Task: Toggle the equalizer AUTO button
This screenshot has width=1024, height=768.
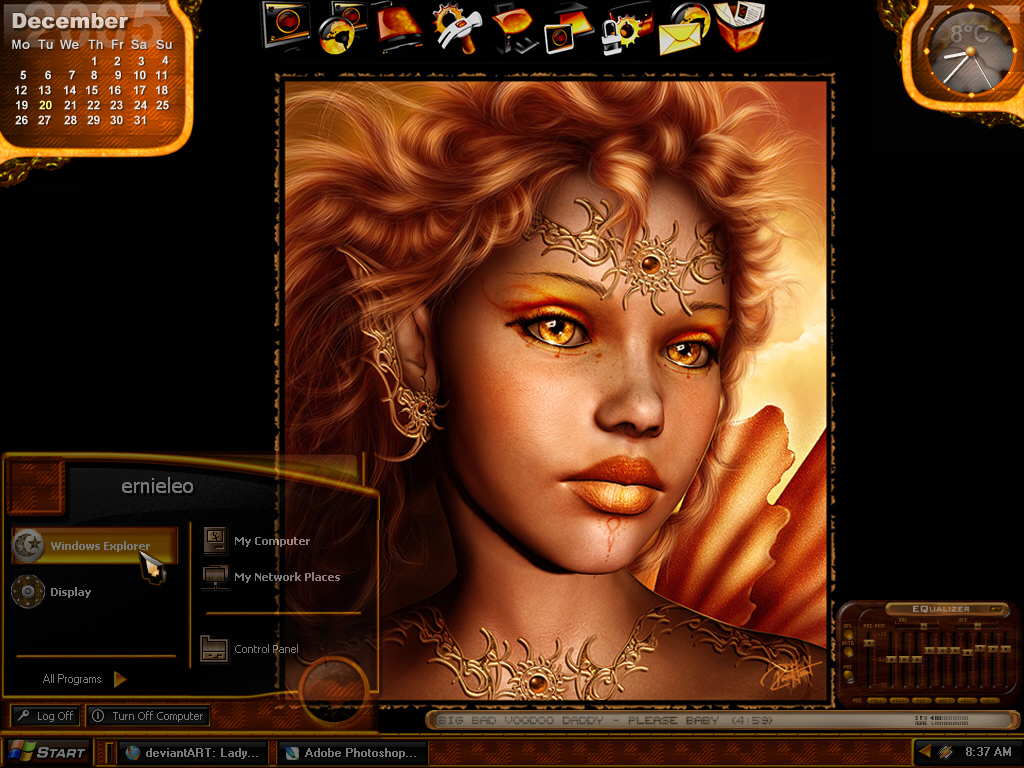Action: pos(848,651)
